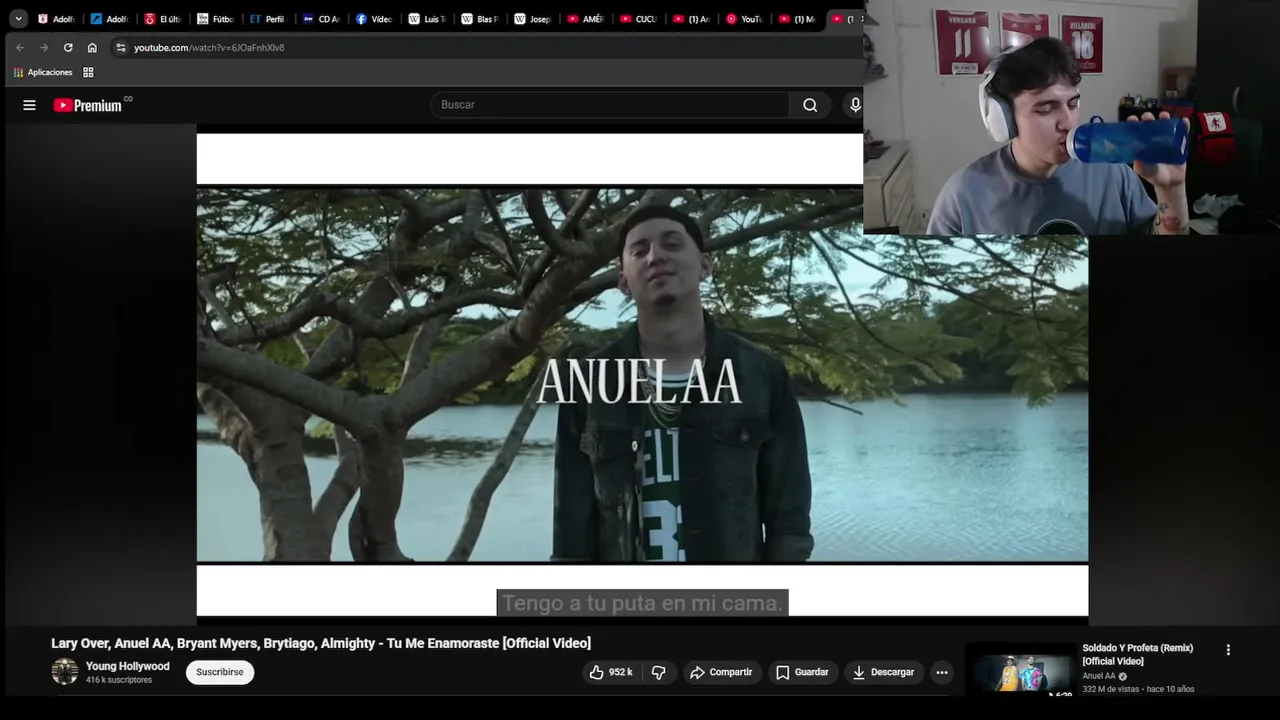Viewport: 1280px width, 720px height.
Task: Share the video via Compartir
Action: point(721,672)
